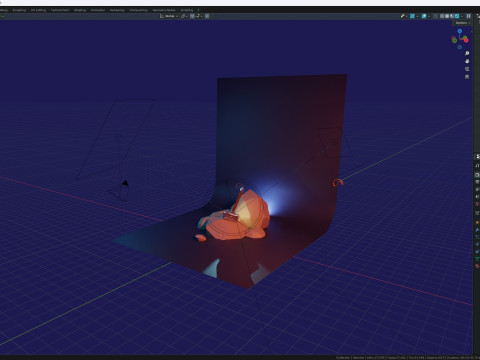Toggle proportional editing in the header
Viewport: 480px width, 360px height.
pos(207,16)
